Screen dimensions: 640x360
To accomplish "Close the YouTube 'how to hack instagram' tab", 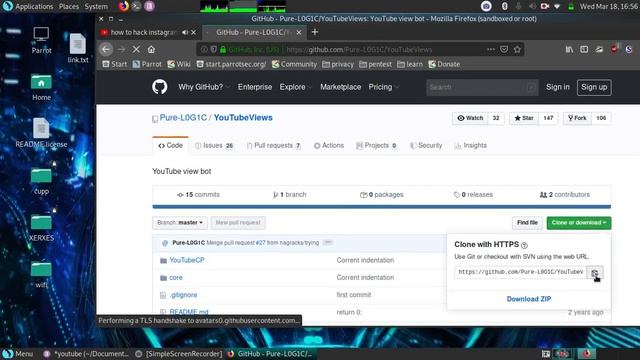I will pos(193,32).
